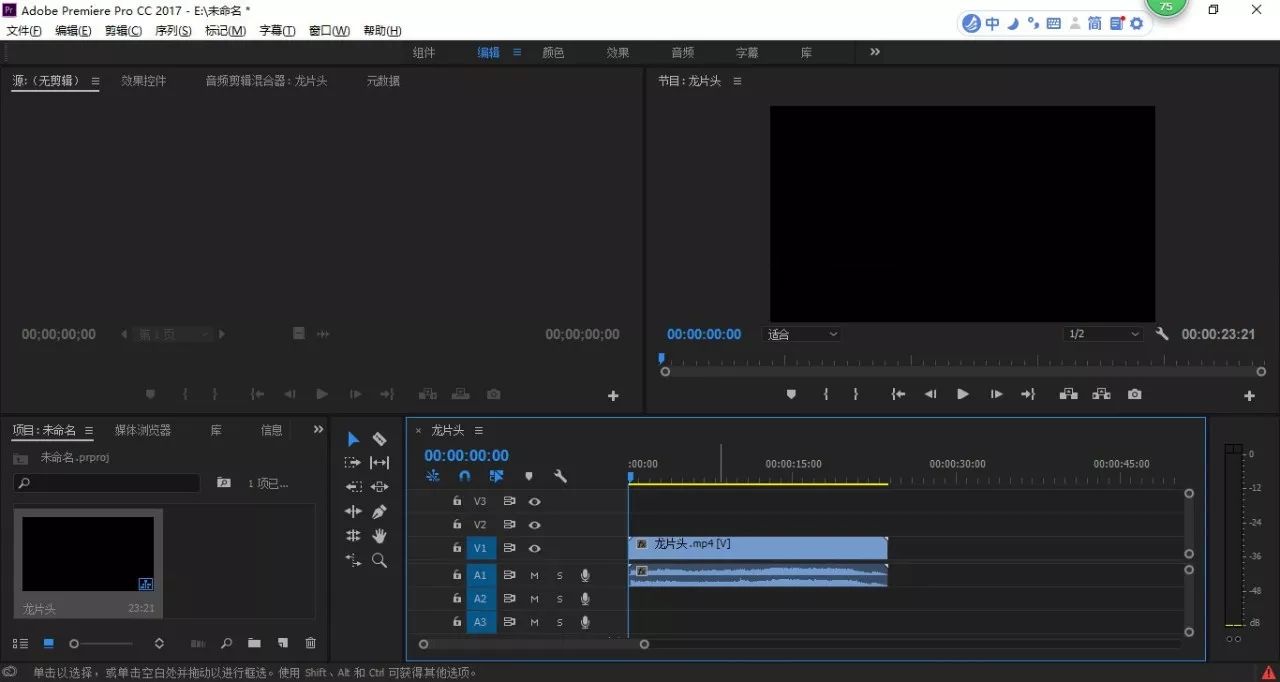Select the Track Select Forward tool
This screenshot has width=1280, height=682.
tap(353, 463)
